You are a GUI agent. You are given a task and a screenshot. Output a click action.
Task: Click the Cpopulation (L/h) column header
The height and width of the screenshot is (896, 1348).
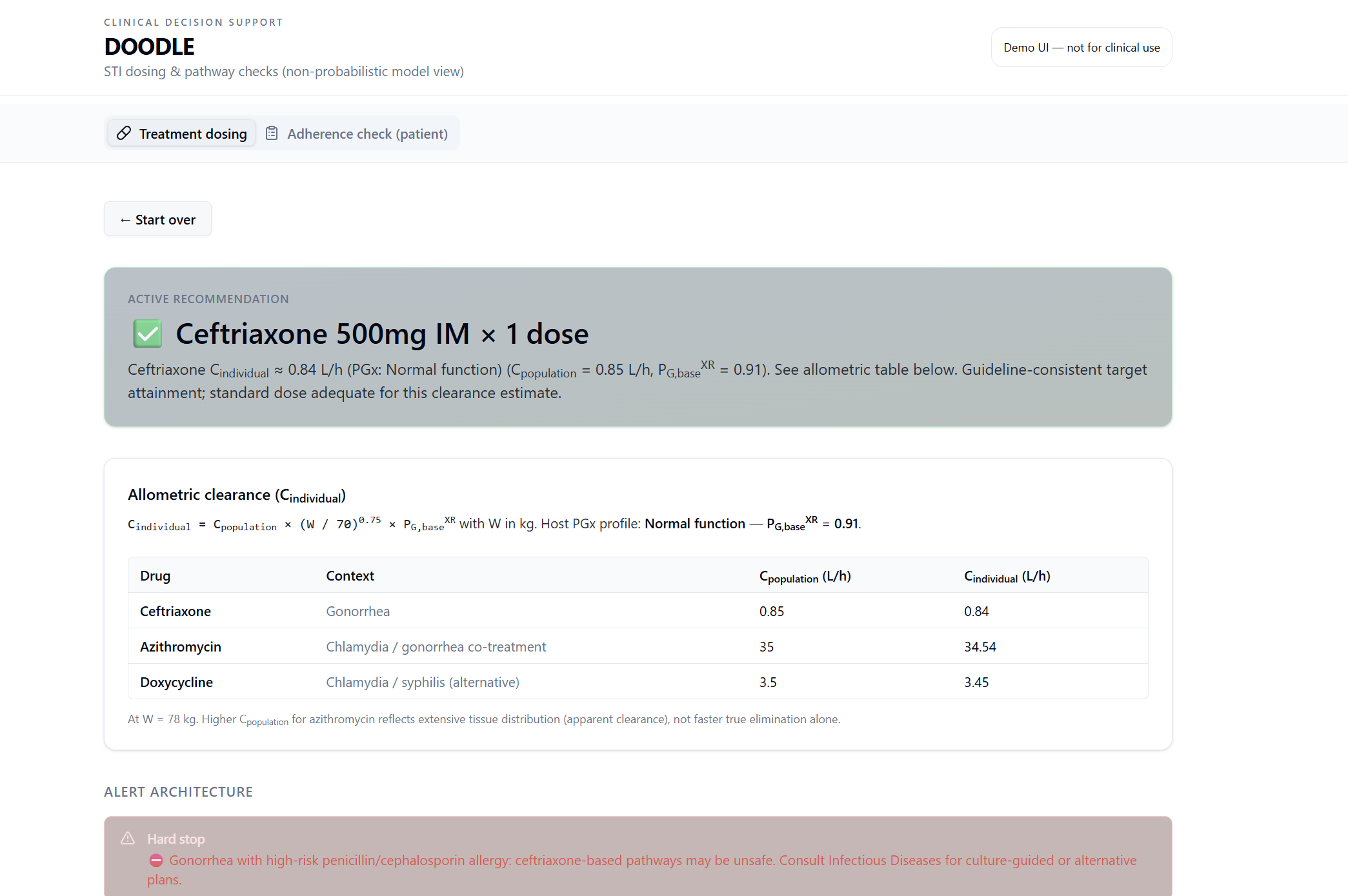pyautogui.click(x=805, y=576)
